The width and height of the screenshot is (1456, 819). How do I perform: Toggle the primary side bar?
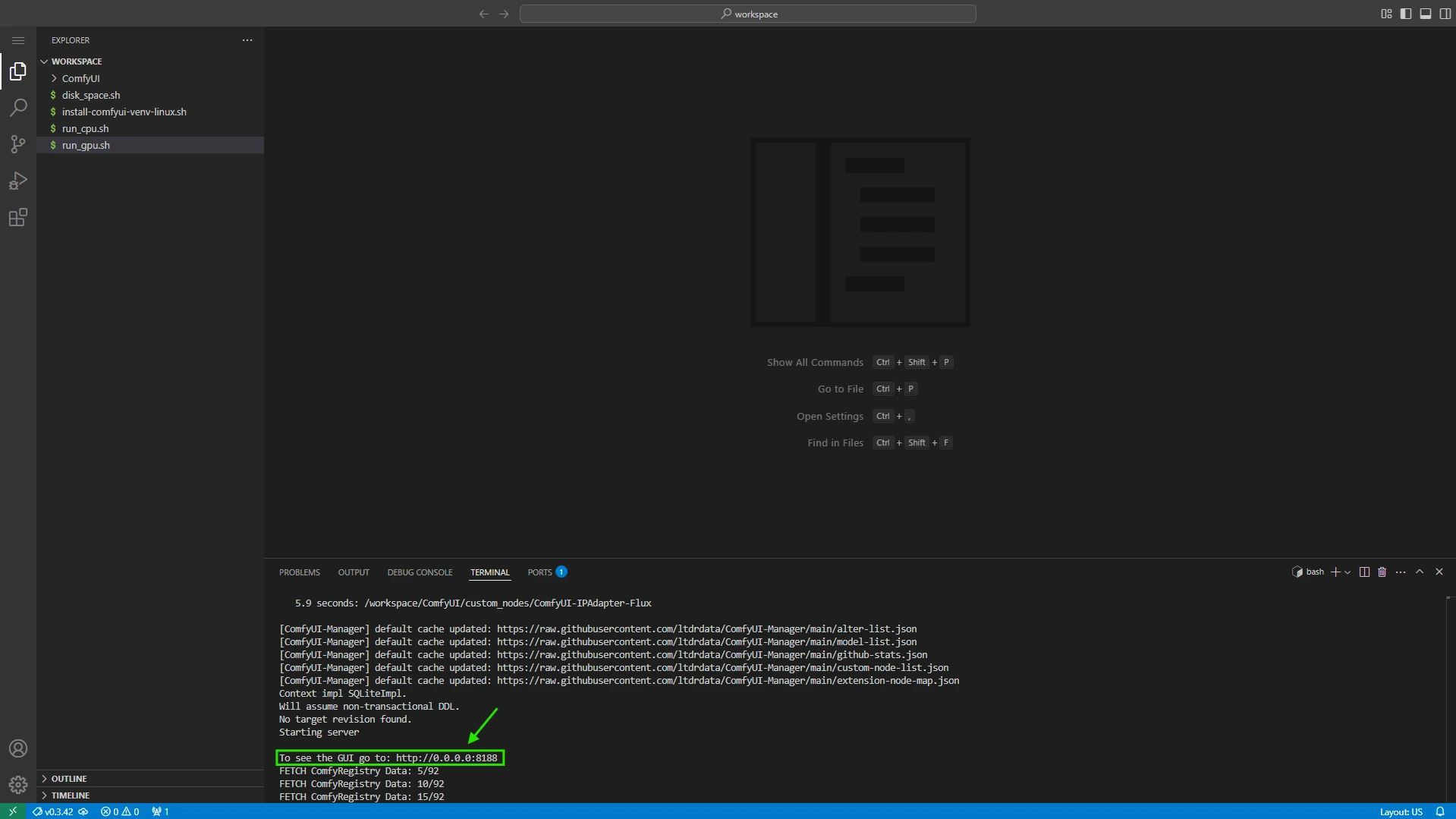(x=1406, y=14)
